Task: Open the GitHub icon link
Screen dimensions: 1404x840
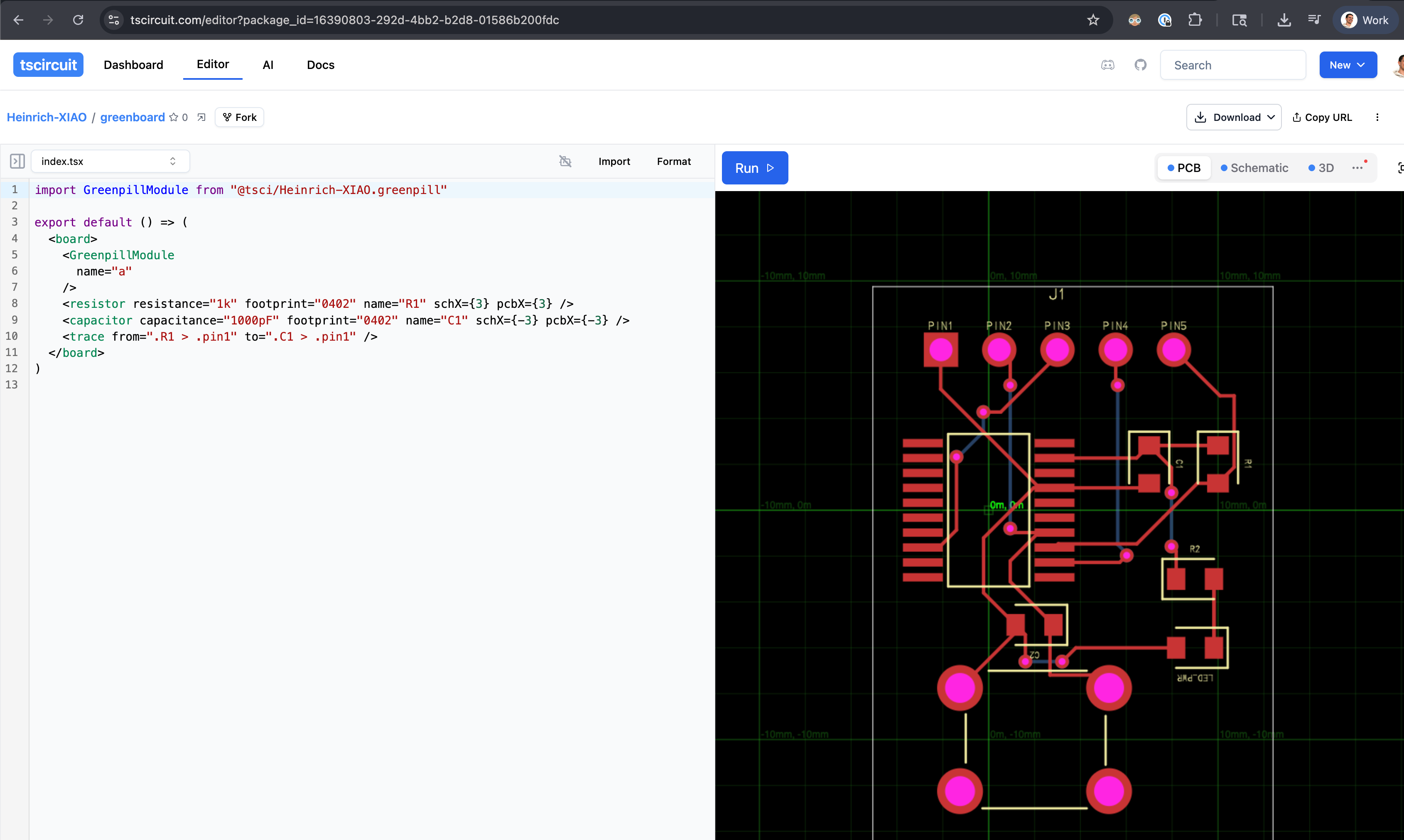Action: coord(1140,65)
